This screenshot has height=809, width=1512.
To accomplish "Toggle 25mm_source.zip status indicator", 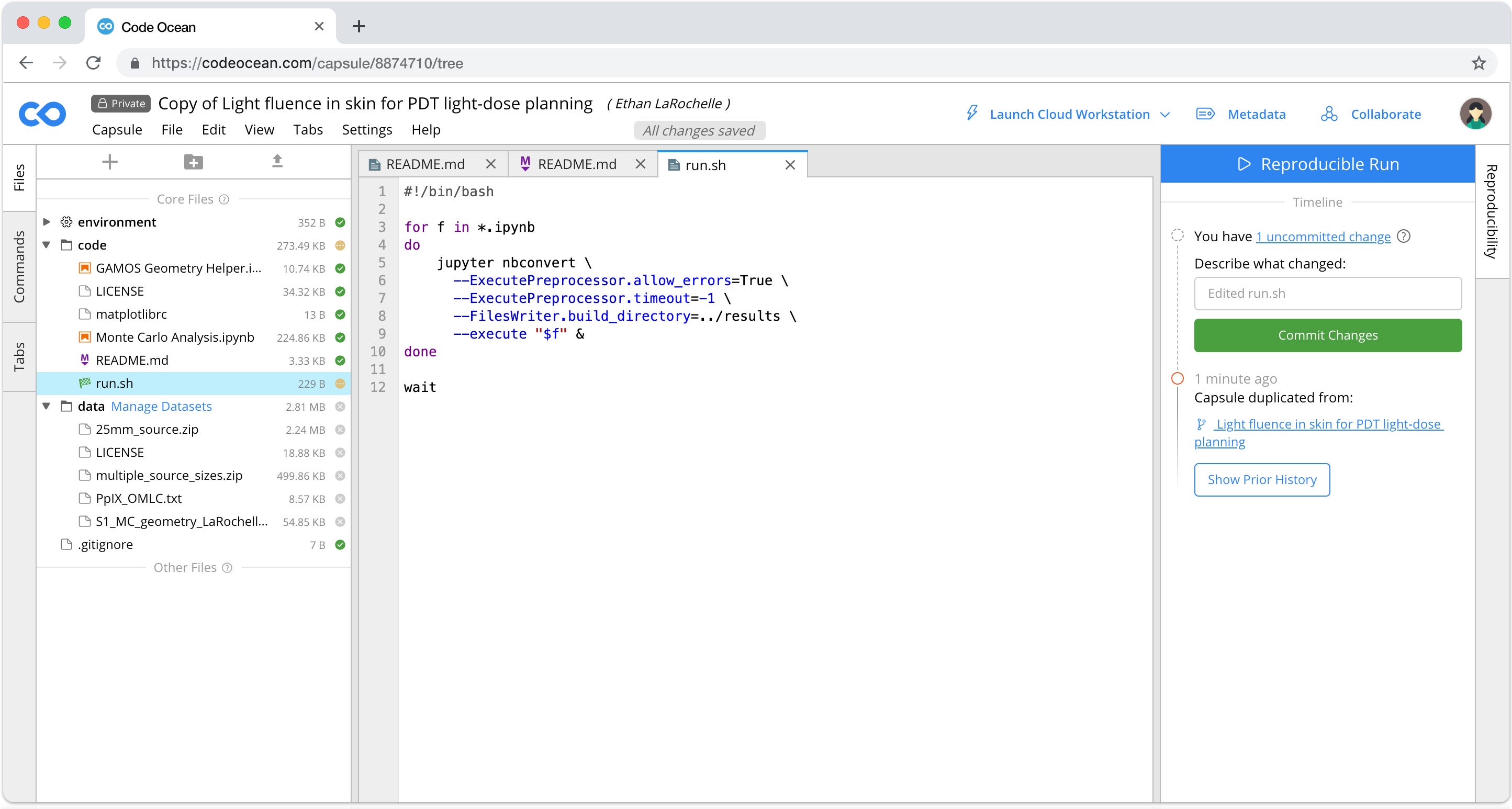I will click(340, 430).
